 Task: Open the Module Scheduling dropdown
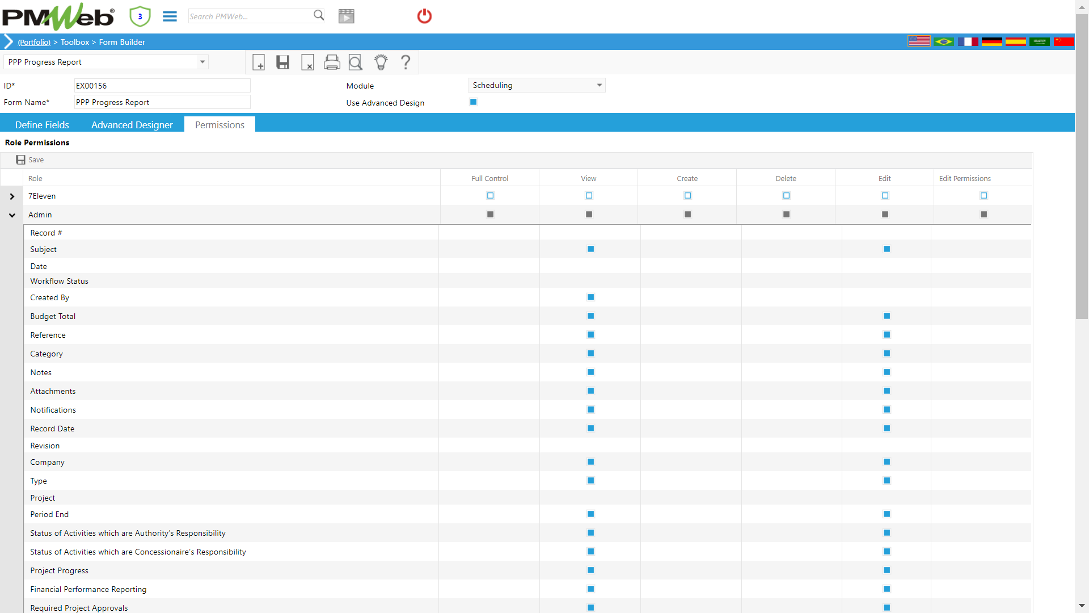pos(599,85)
